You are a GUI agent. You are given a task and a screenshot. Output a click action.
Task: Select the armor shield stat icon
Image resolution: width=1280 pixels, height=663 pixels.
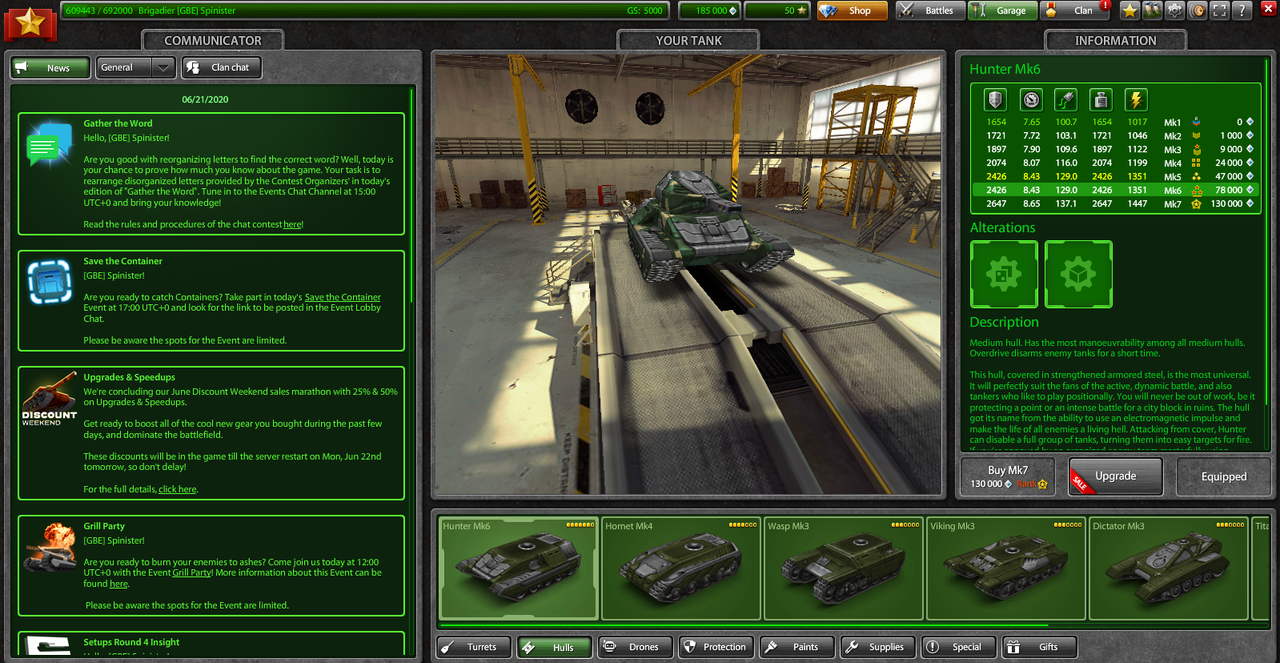[x=995, y=99]
